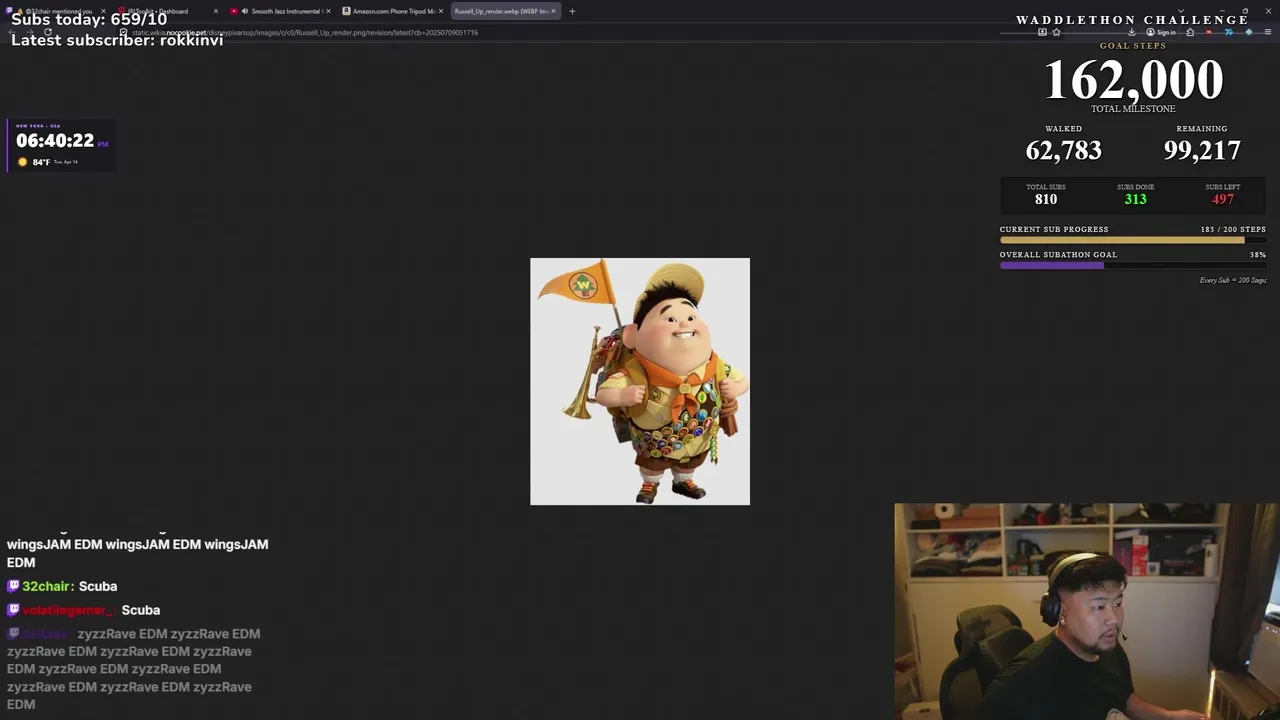1280x720 pixels.
Task: Close the Smooth Jazz Instrumental tab
Action: [x=328, y=11]
